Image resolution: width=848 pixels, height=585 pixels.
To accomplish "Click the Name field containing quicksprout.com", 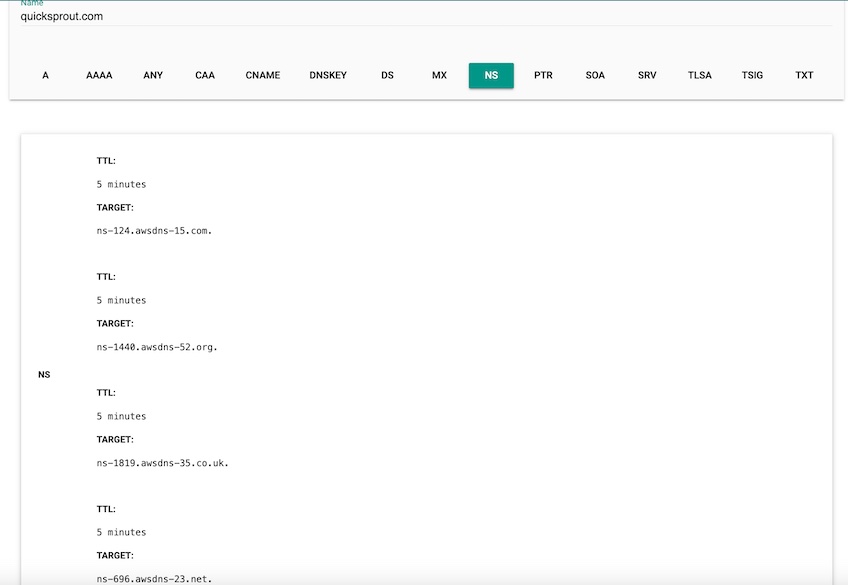I will tap(426, 16).
